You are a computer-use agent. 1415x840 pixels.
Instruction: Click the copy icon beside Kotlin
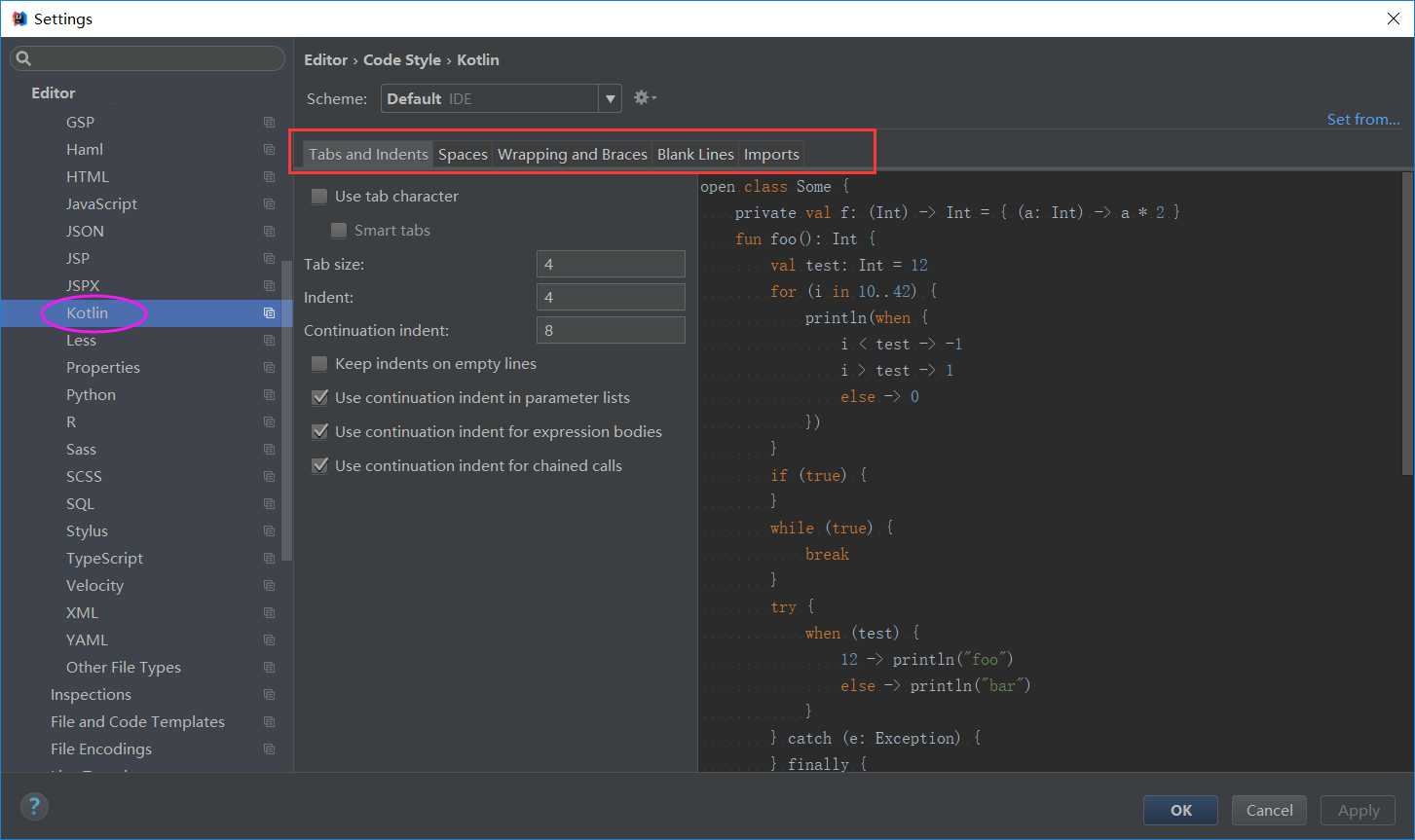pos(269,312)
